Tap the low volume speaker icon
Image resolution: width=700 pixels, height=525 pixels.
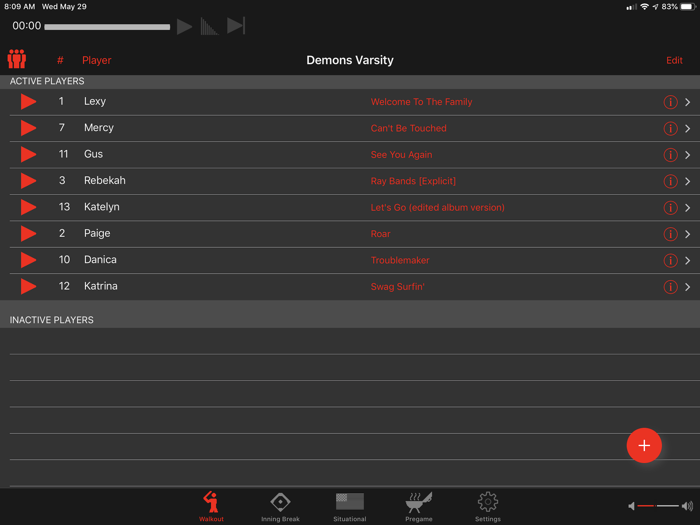(631, 506)
